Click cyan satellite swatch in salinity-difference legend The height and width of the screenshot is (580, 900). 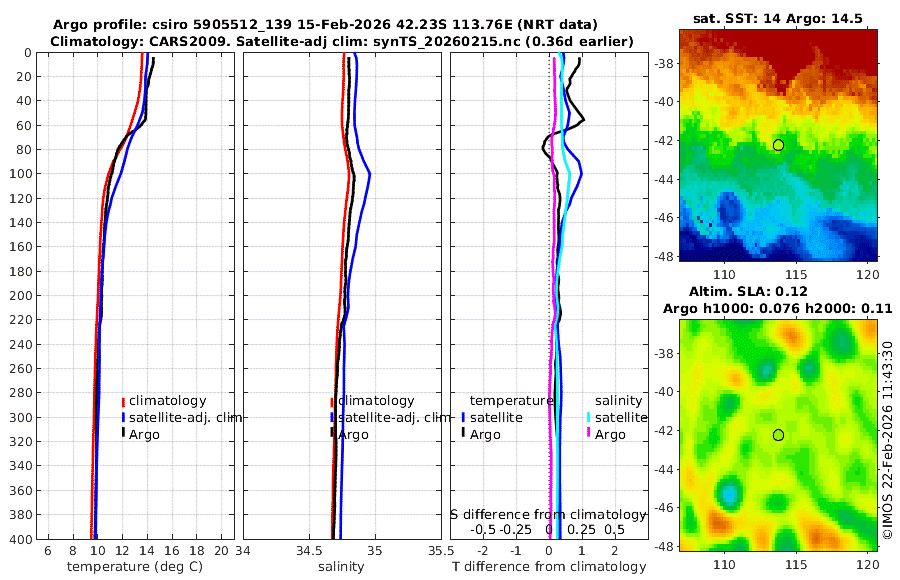pyautogui.click(x=588, y=417)
